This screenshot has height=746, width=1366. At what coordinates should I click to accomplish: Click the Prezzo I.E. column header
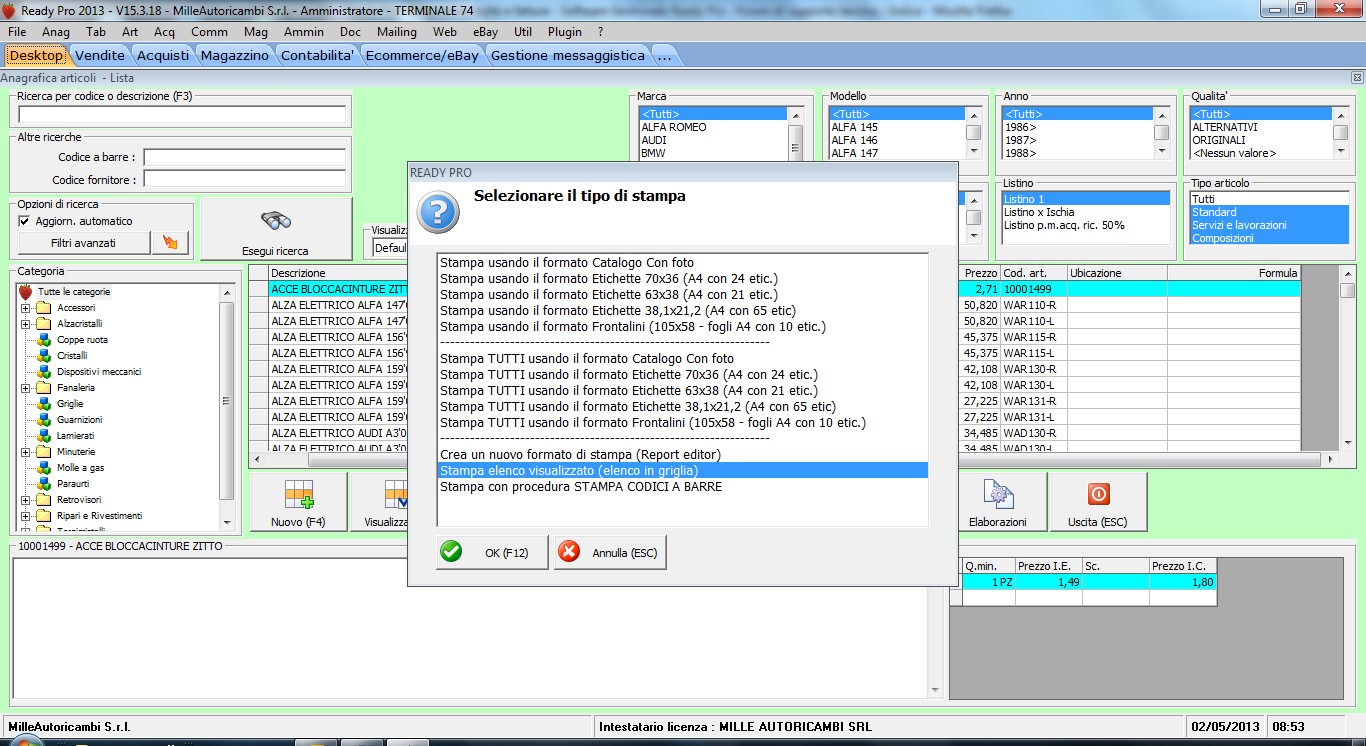pyautogui.click(x=1048, y=566)
